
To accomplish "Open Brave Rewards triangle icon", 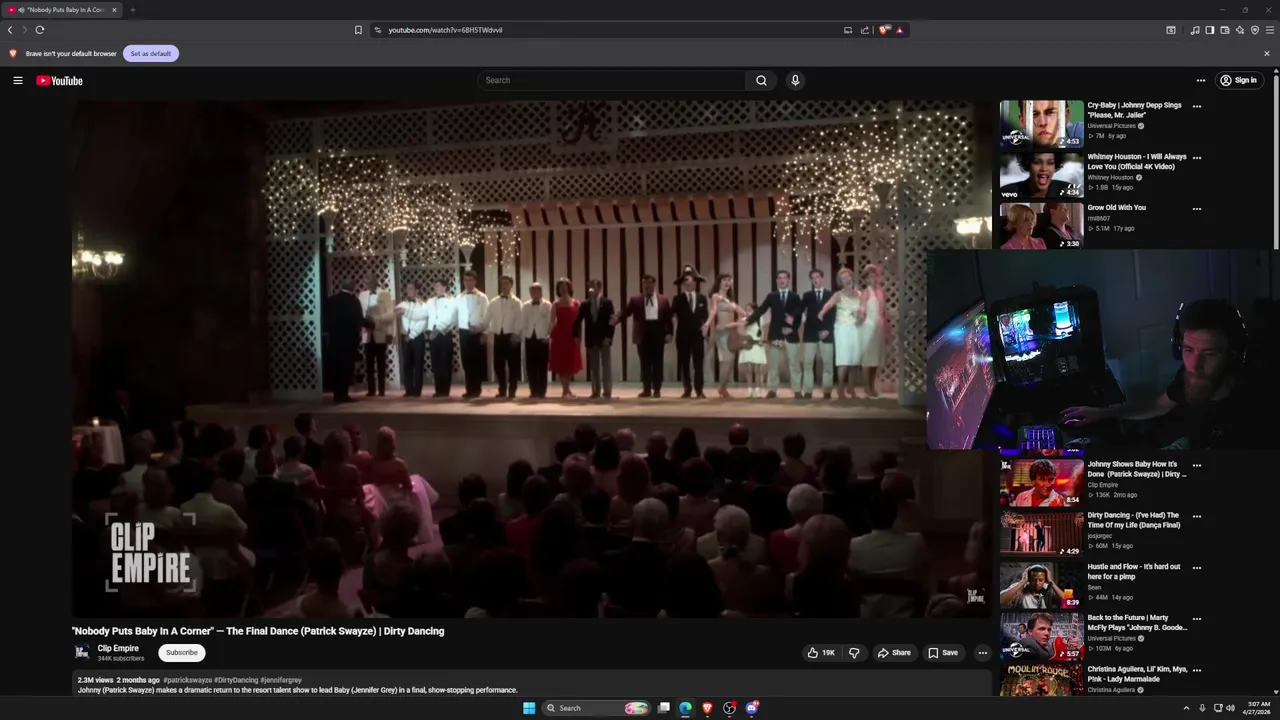I will [x=899, y=30].
